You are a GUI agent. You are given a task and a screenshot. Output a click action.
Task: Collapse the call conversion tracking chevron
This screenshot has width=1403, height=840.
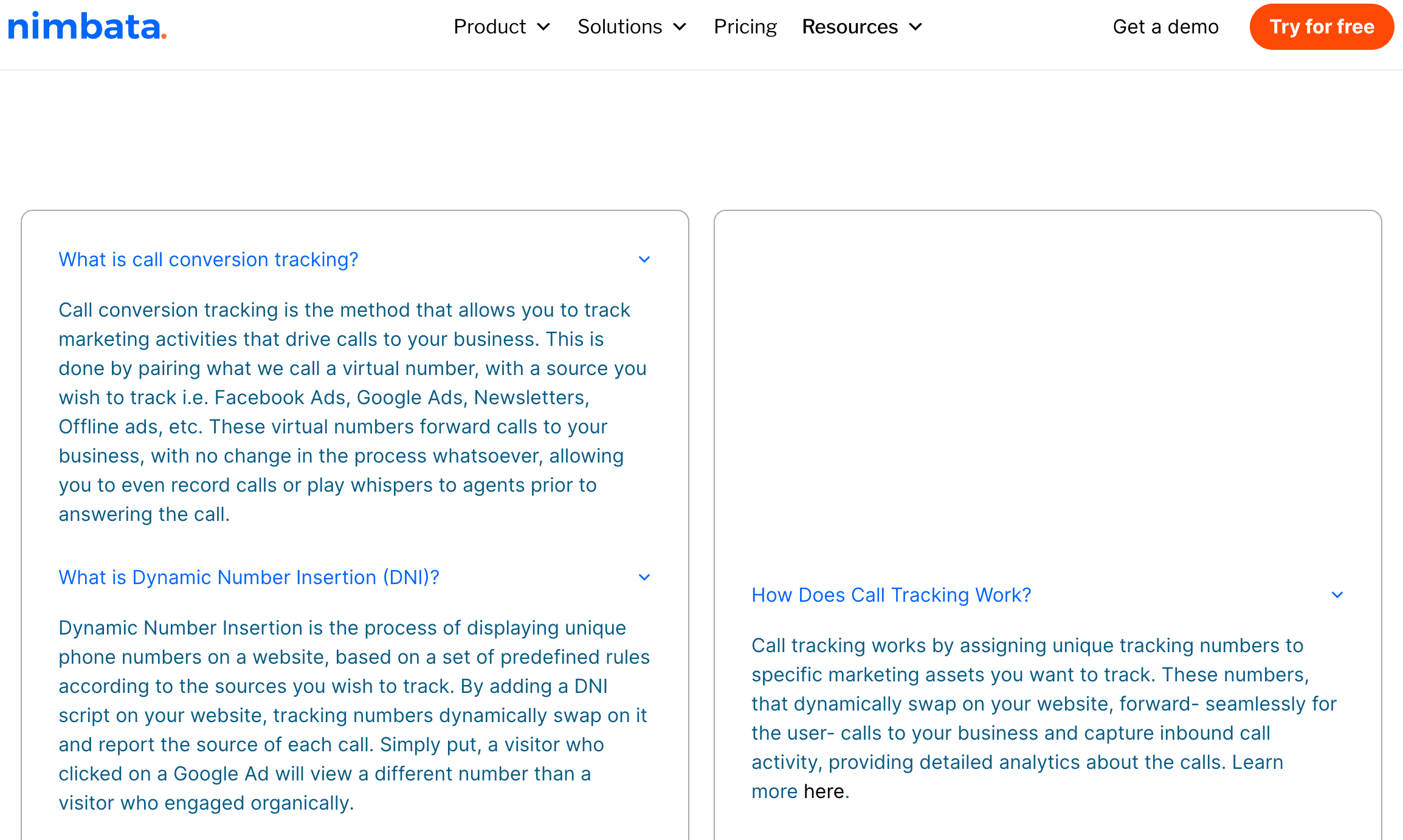(x=644, y=260)
